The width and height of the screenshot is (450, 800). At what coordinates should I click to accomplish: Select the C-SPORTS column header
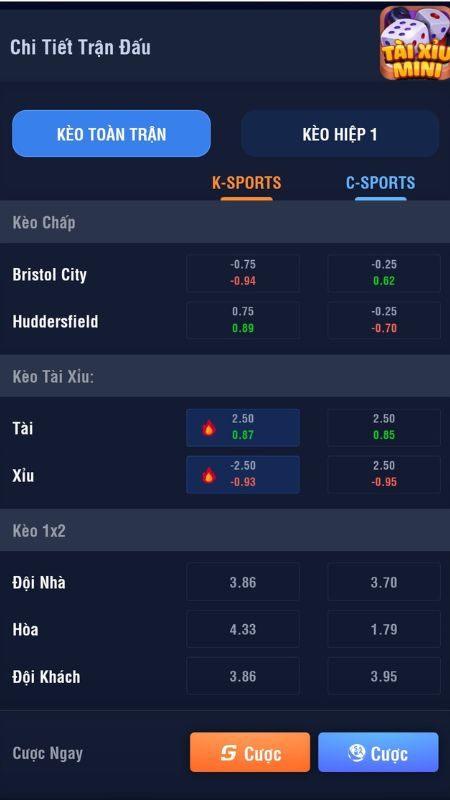point(381,183)
